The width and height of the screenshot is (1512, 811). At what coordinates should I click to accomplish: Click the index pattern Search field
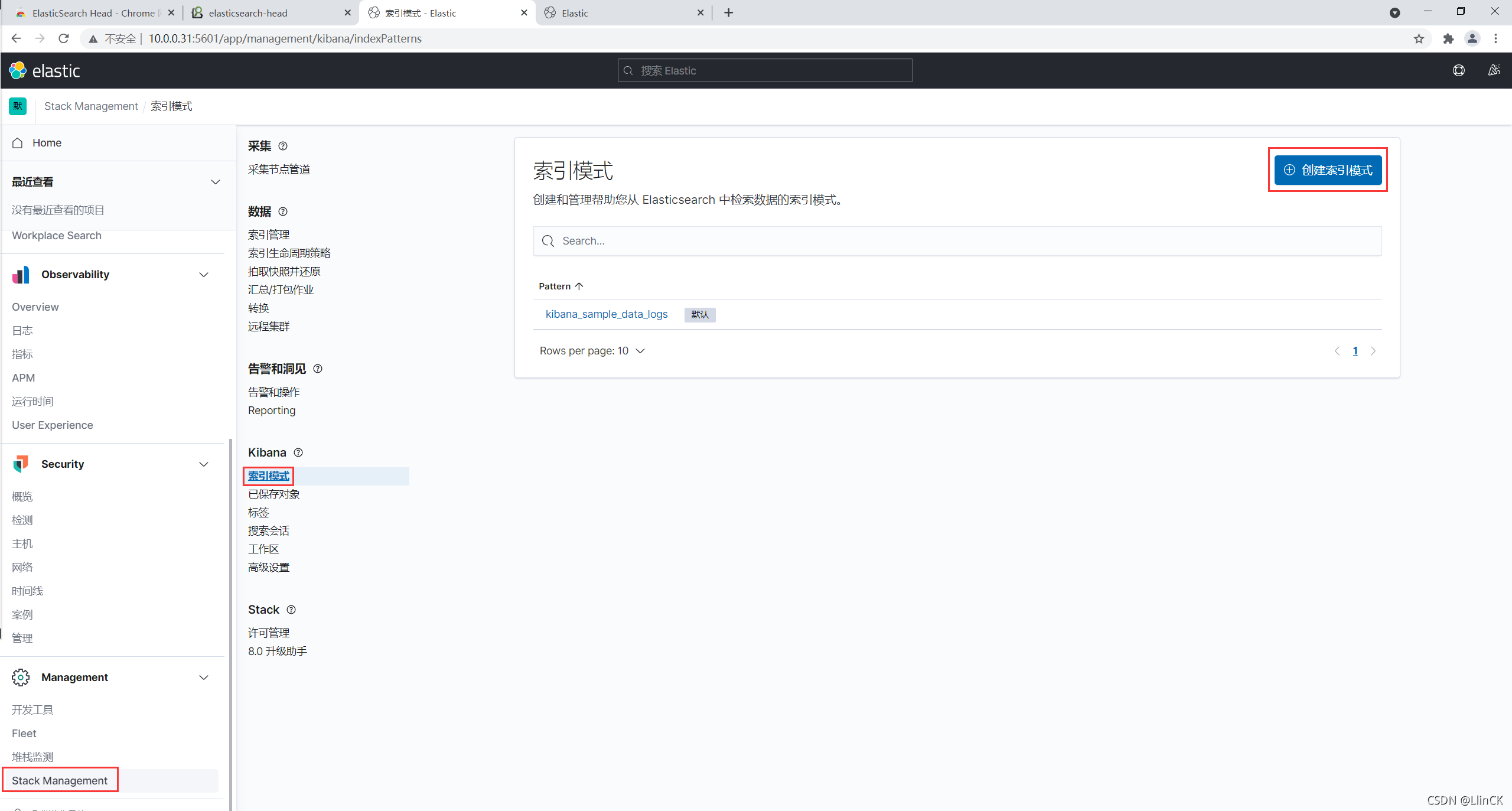957,241
